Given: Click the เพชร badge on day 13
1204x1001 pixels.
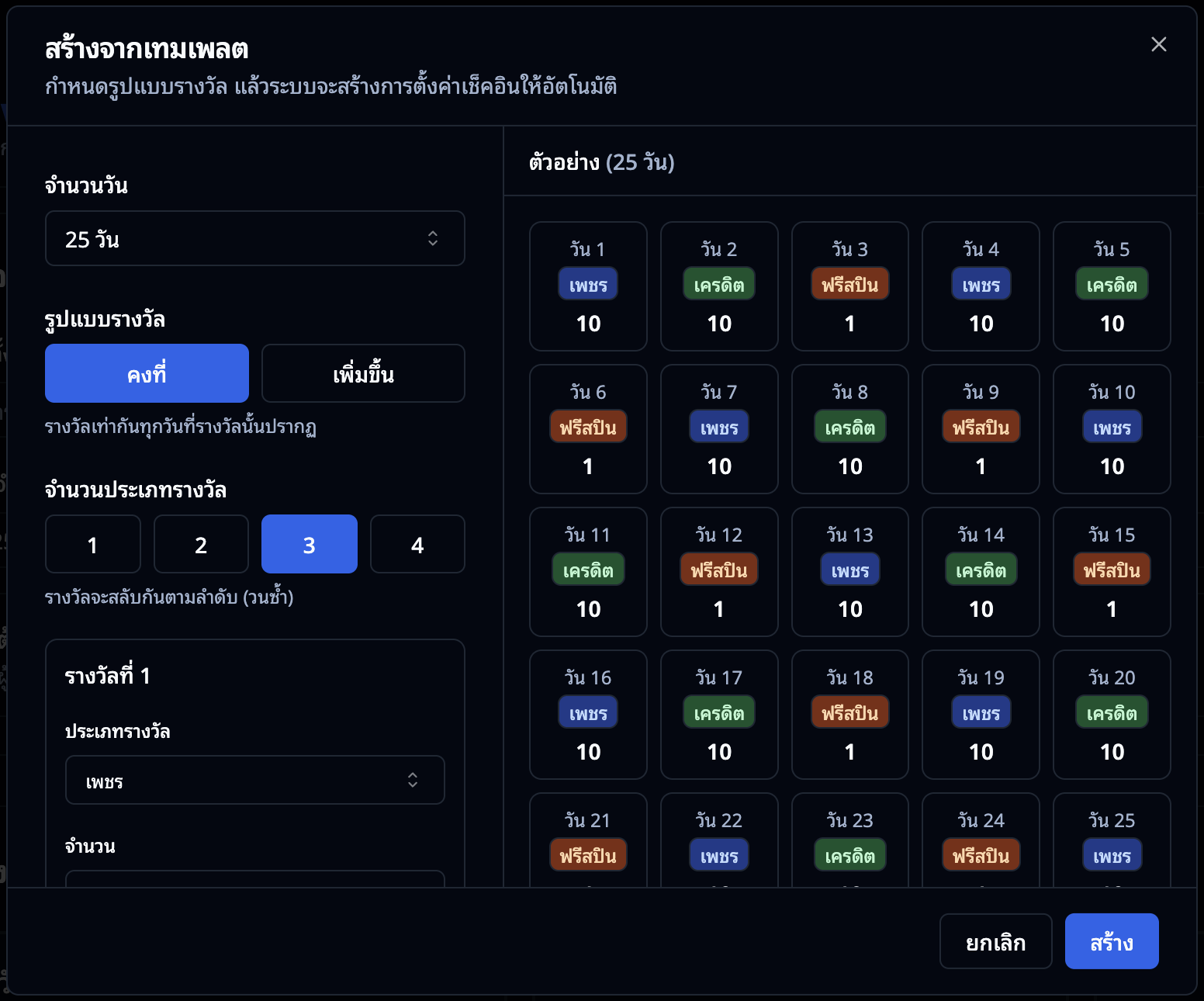Looking at the screenshot, I should (x=849, y=570).
